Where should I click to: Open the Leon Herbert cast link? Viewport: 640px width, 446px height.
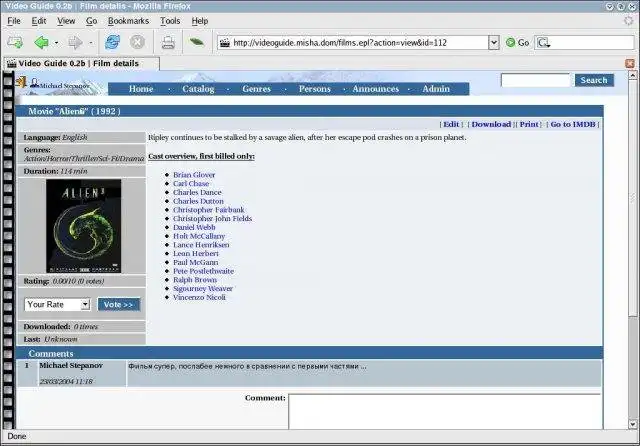tap(196, 253)
